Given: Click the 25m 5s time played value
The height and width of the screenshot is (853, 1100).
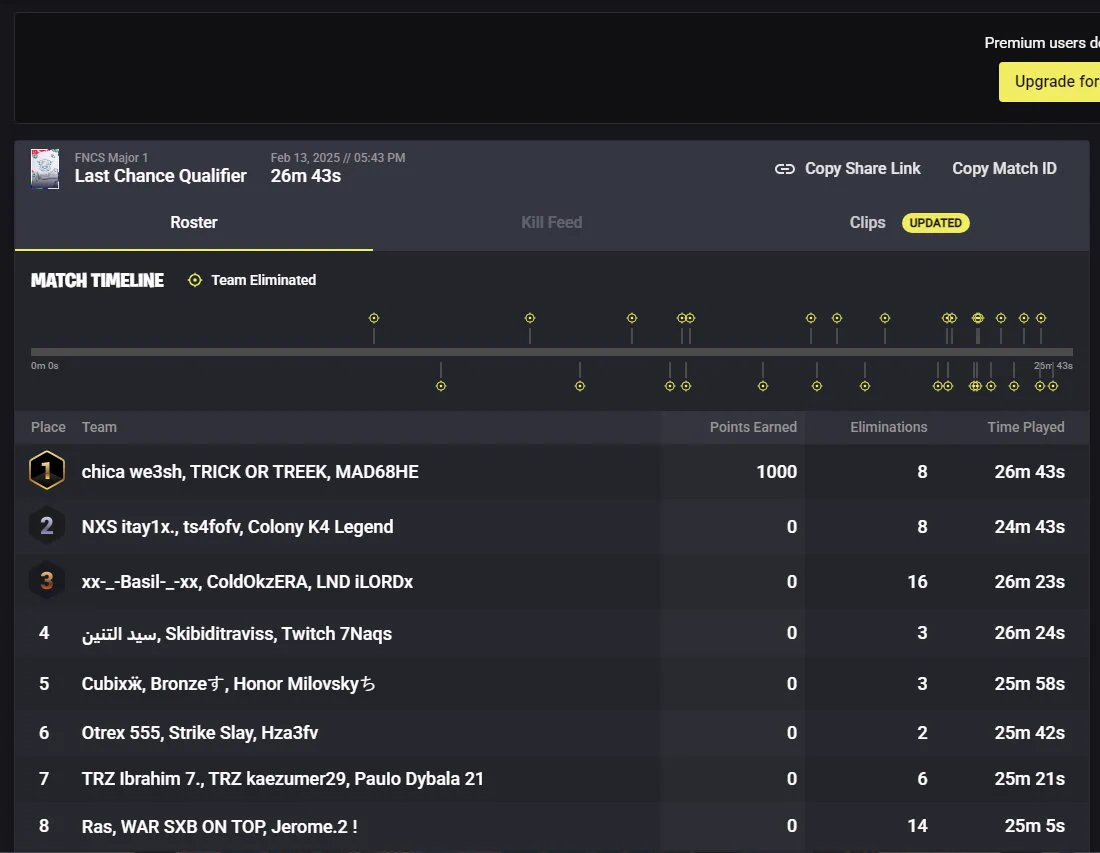Looking at the screenshot, I should [x=1034, y=826].
